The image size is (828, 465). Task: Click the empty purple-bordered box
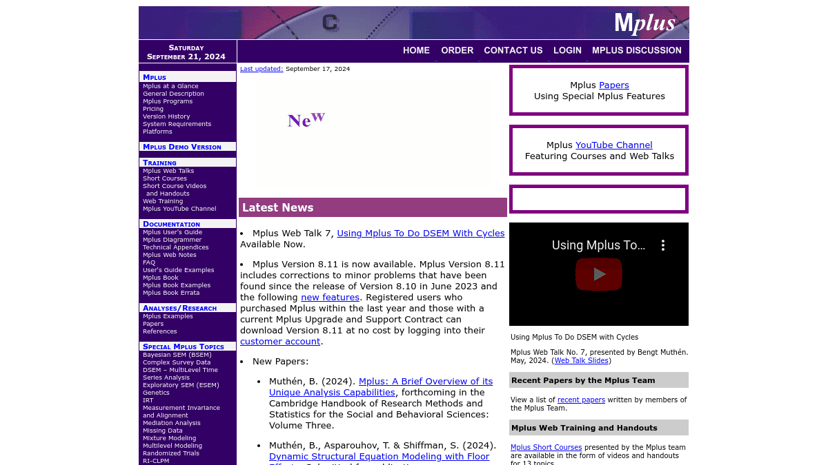tap(598, 200)
